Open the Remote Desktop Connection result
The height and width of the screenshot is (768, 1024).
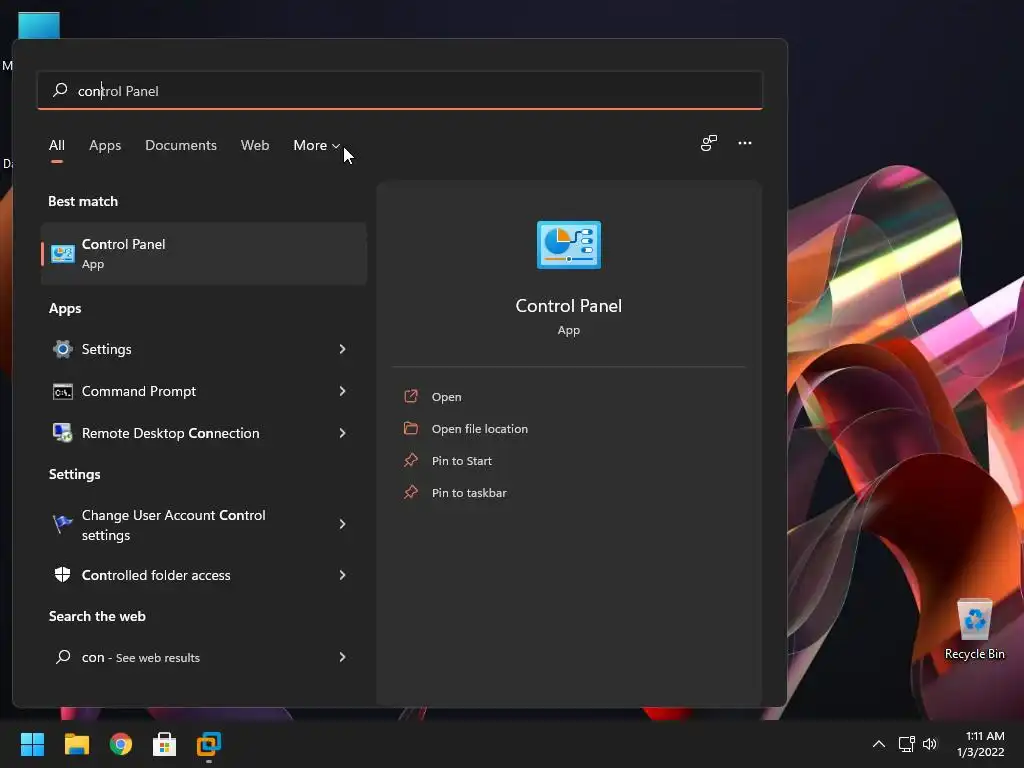[x=204, y=433]
